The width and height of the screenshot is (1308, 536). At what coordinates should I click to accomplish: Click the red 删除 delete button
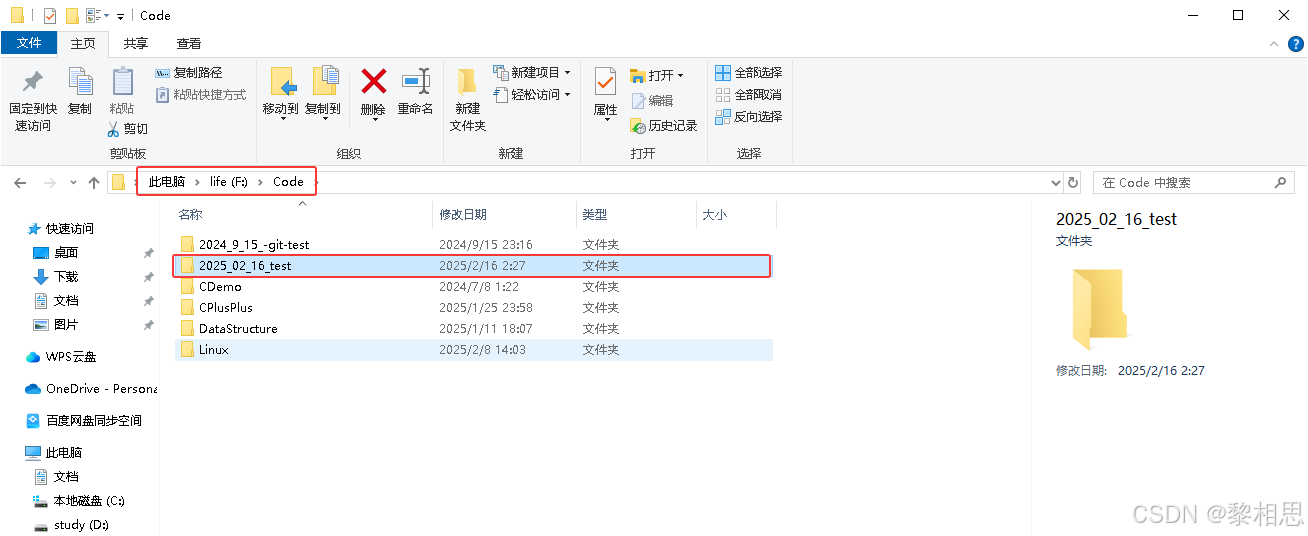pyautogui.click(x=373, y=94)
